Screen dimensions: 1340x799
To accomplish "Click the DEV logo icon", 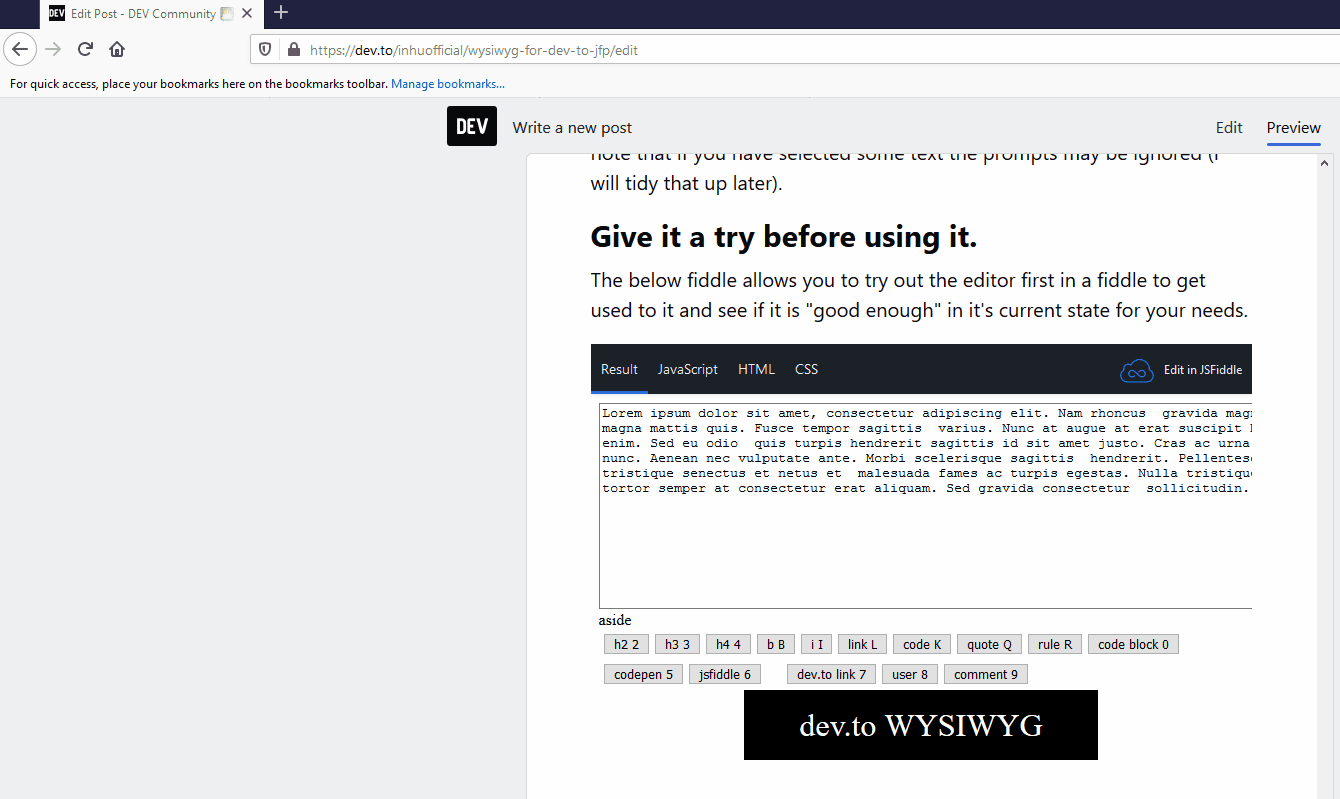I will (x=471, y=127).
